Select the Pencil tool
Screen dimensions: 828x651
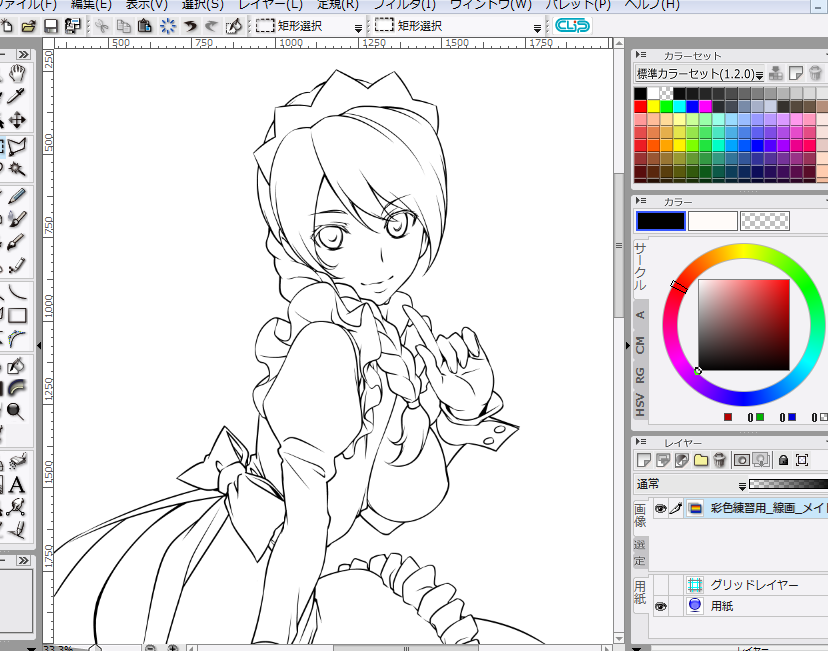coord(17,196)
